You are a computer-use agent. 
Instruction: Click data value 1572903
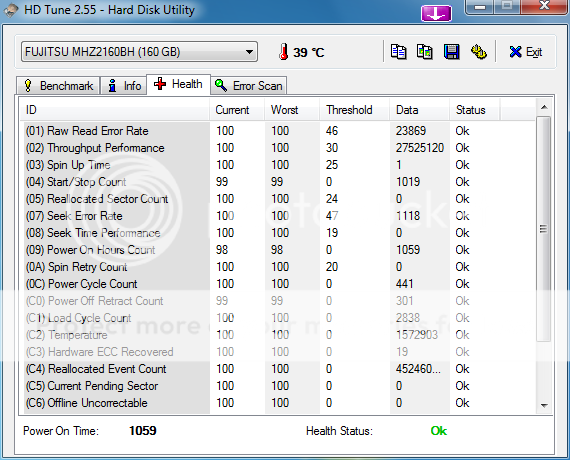417,335
